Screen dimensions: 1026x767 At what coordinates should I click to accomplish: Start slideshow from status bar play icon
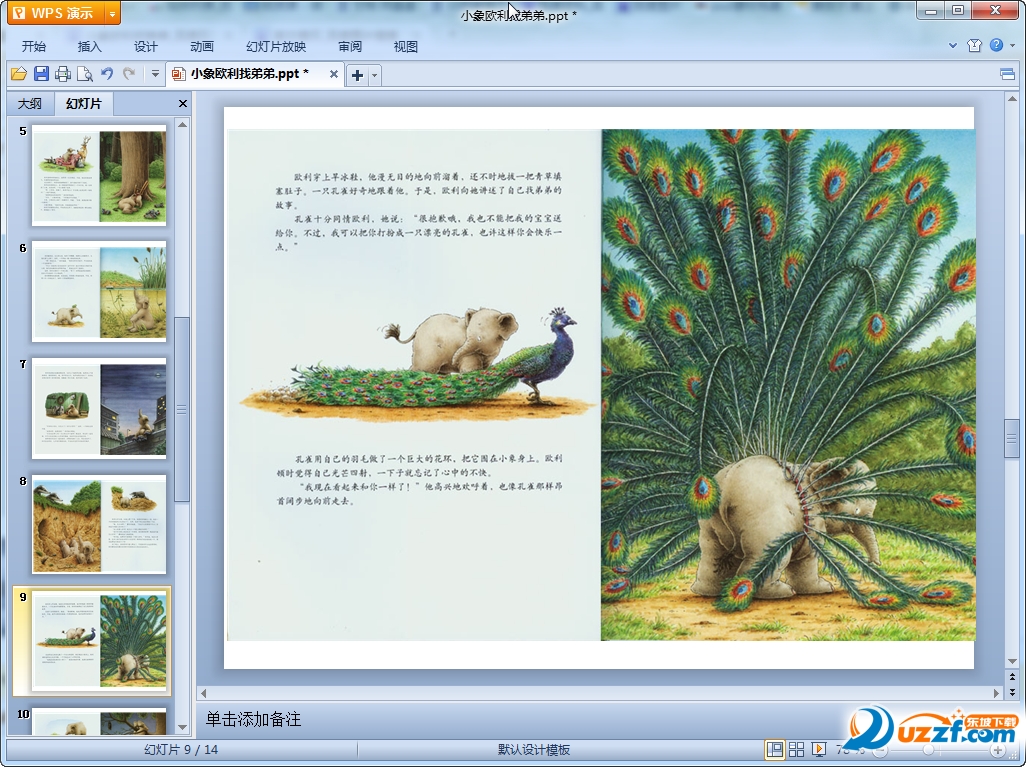point(819,749)
